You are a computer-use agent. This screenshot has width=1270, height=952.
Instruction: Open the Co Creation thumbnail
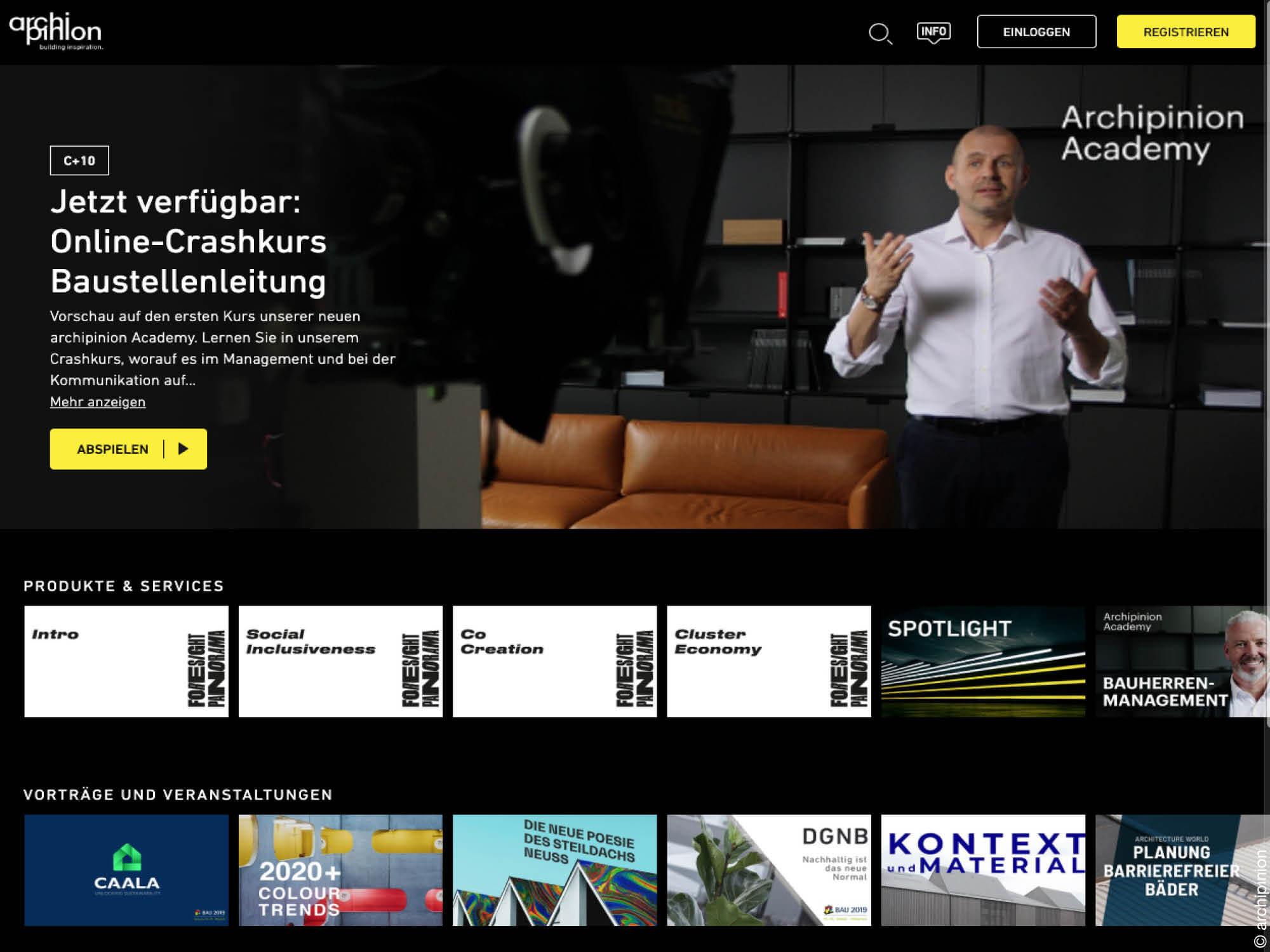554,661
